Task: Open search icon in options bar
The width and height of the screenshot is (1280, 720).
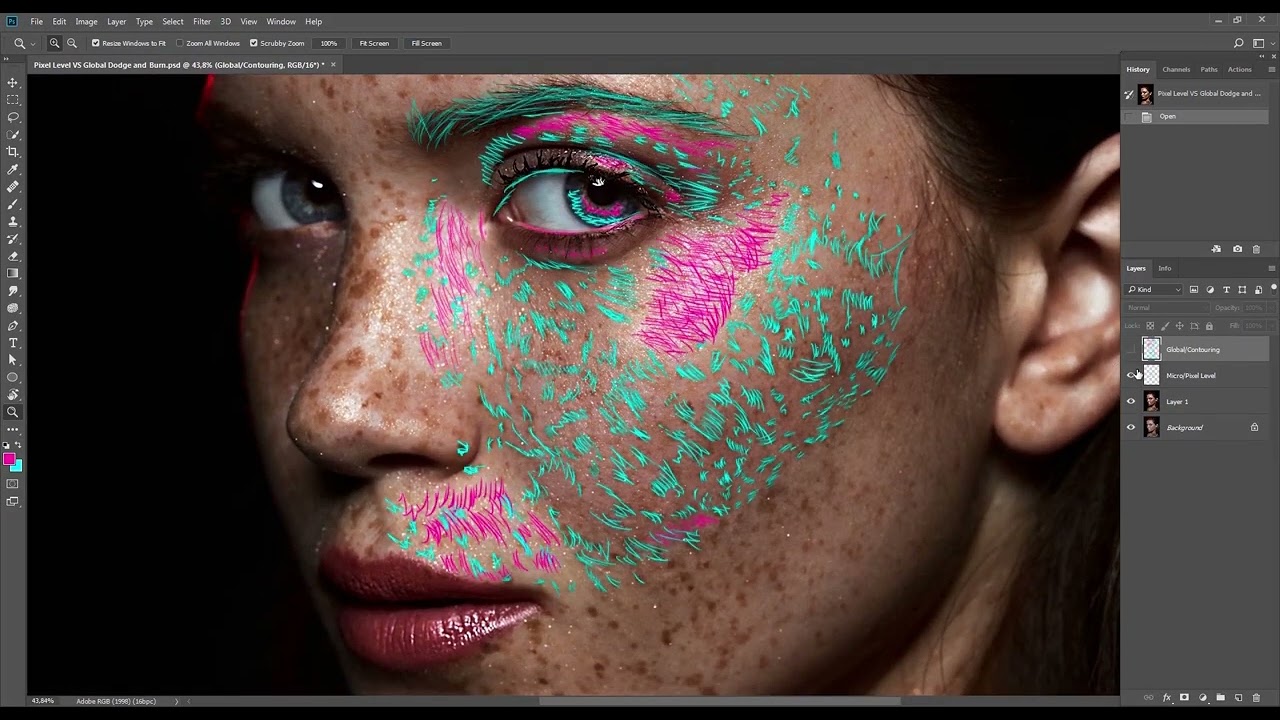Action: 1238,43
